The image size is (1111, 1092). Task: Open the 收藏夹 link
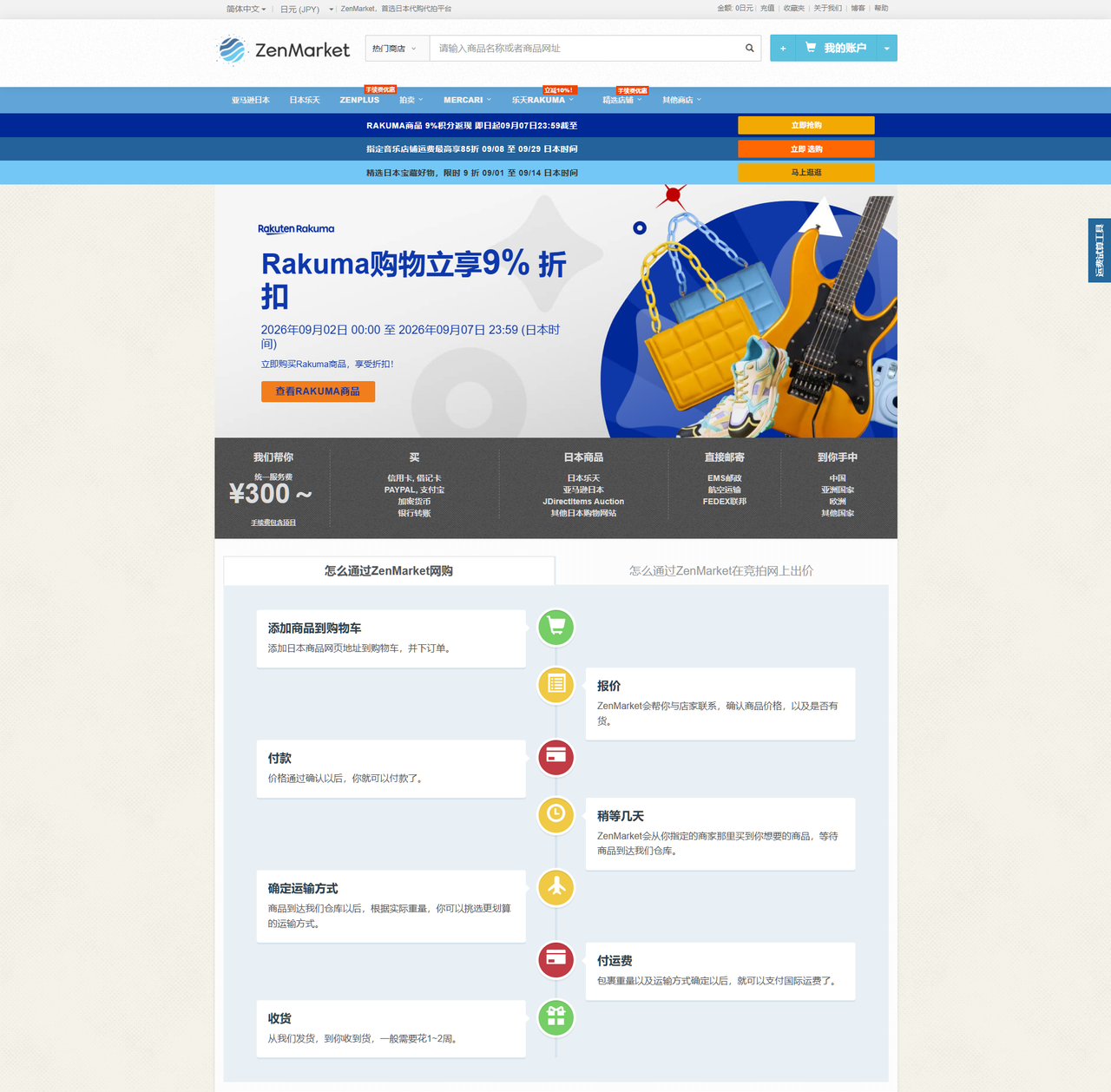[x=794, y=9]
